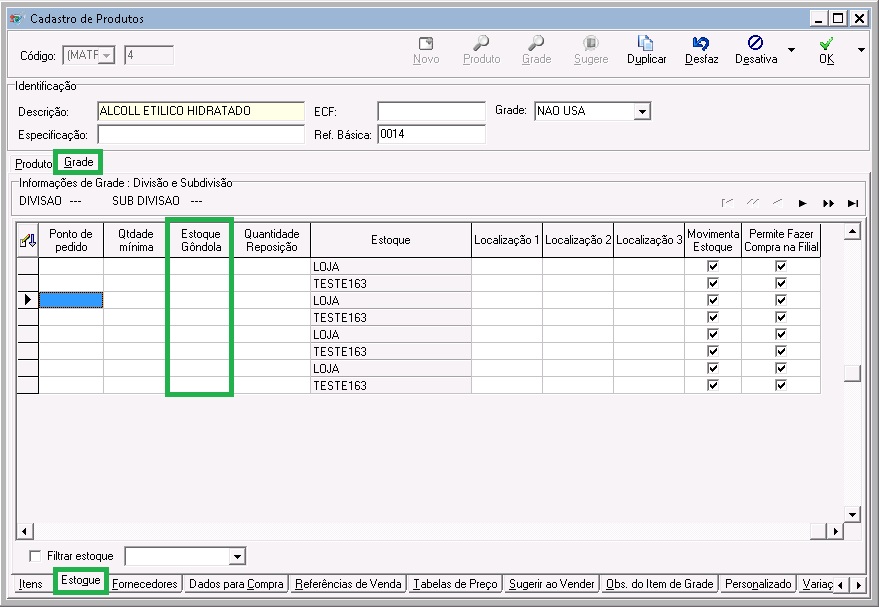Go to next grade record arrow
The width and height of the screenshot is (879, 607).
803,203
